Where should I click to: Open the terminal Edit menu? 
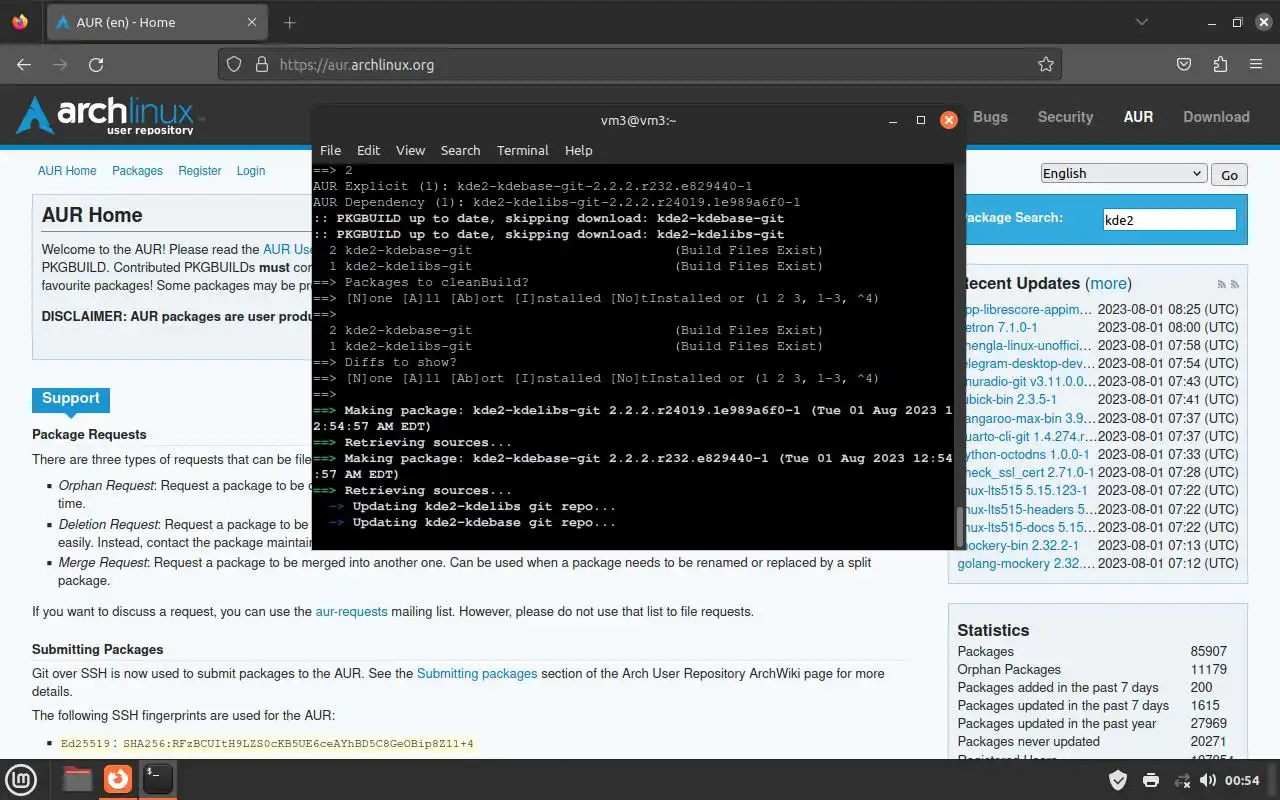point(368,150)
